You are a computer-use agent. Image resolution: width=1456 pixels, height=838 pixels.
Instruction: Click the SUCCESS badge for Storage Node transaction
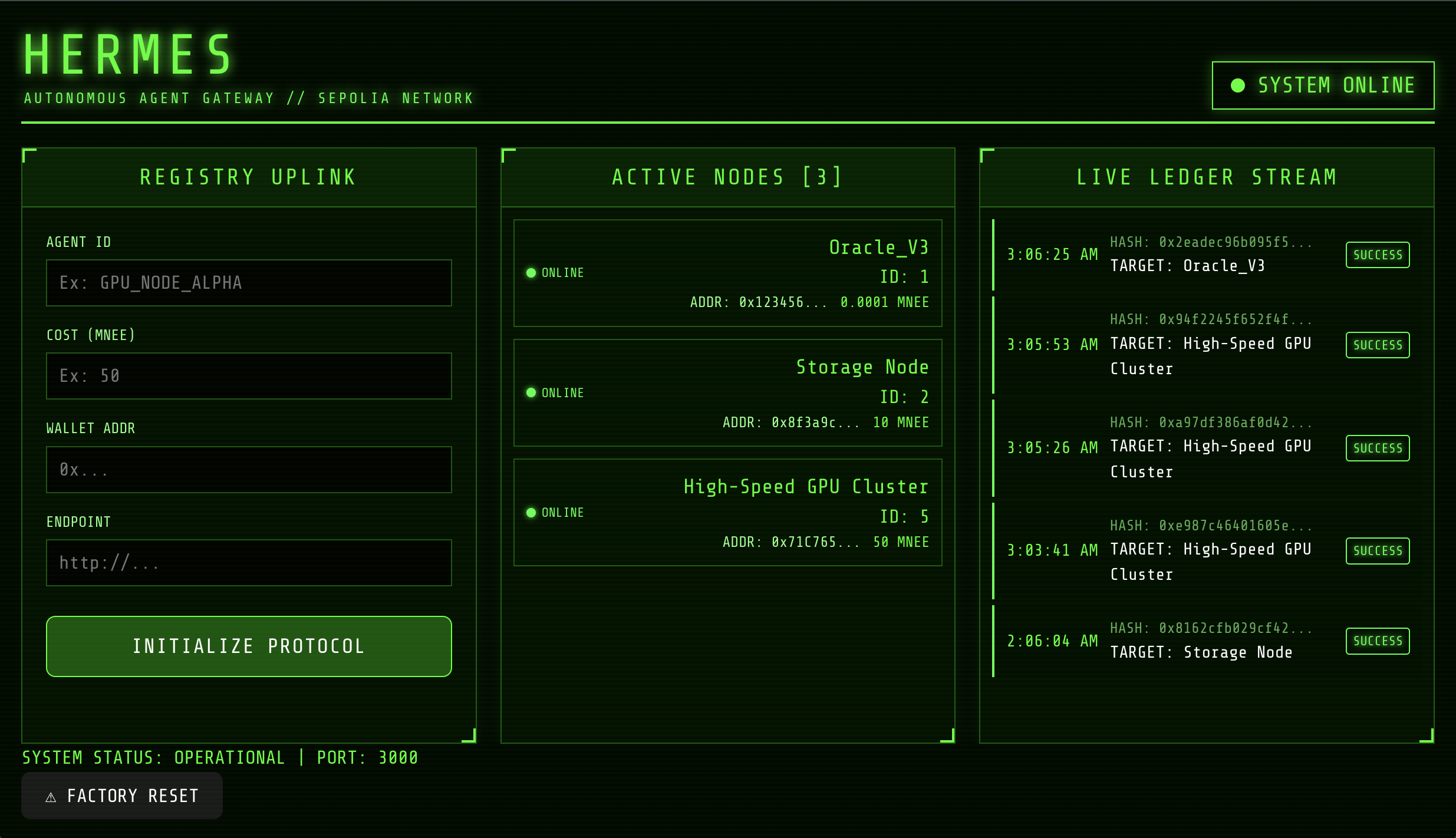pyautogui.click(x=1377, y=641)
